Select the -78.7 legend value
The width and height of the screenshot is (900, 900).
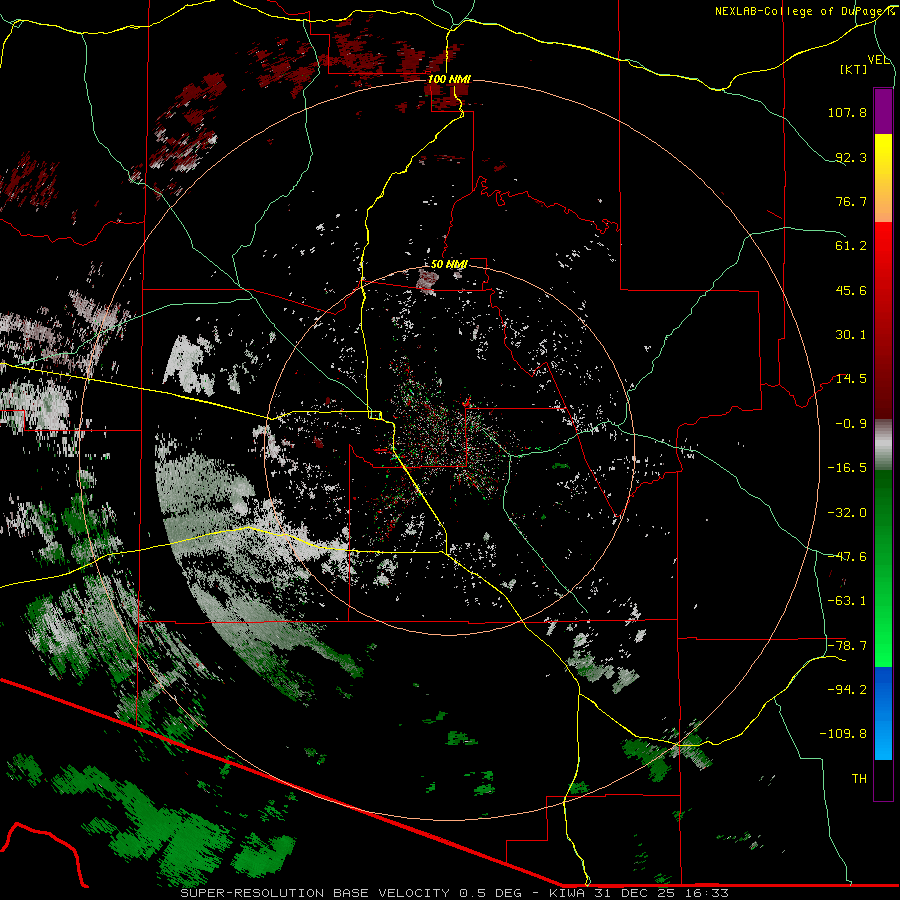[847, 645]
